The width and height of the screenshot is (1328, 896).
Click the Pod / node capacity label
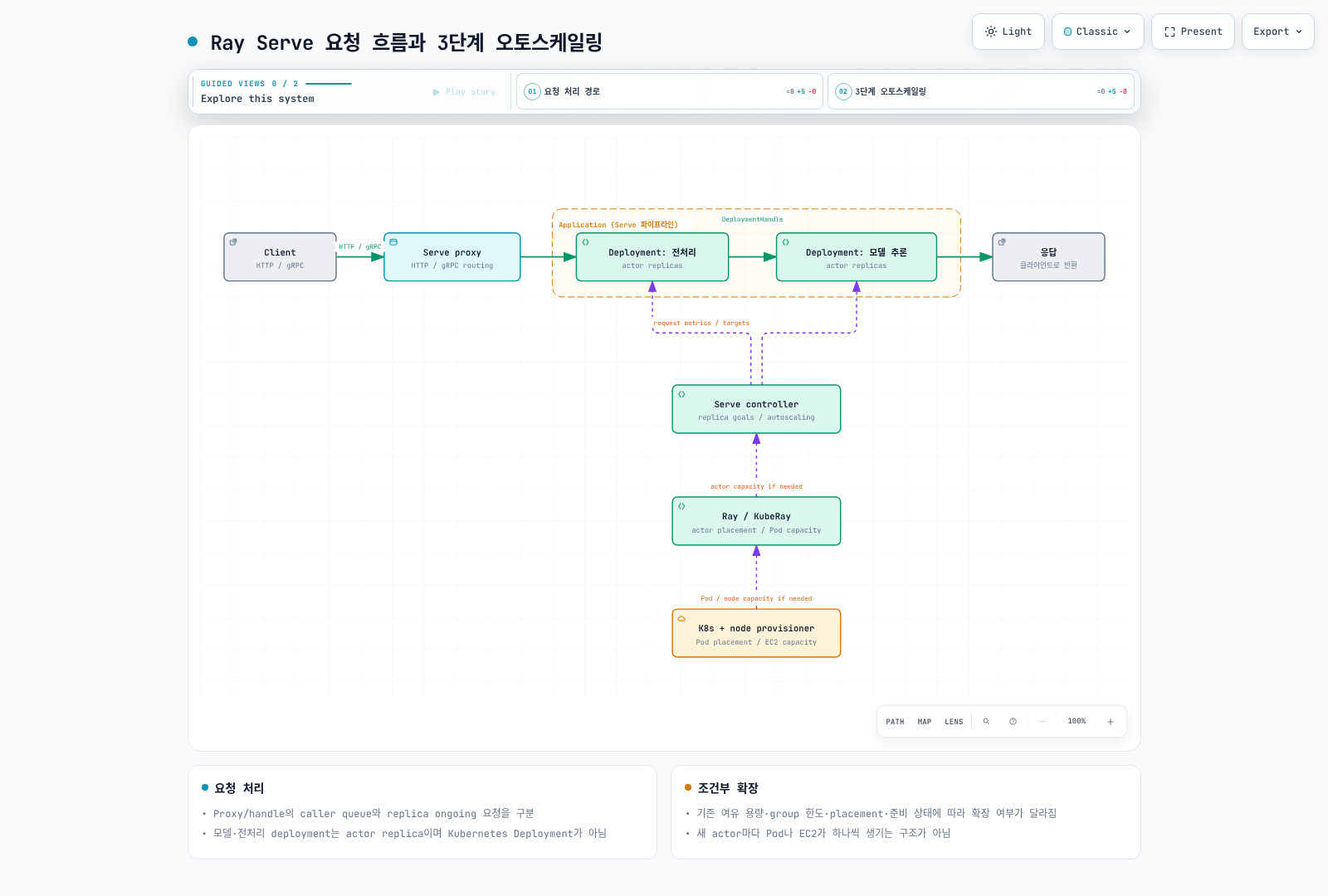(756, 599)
